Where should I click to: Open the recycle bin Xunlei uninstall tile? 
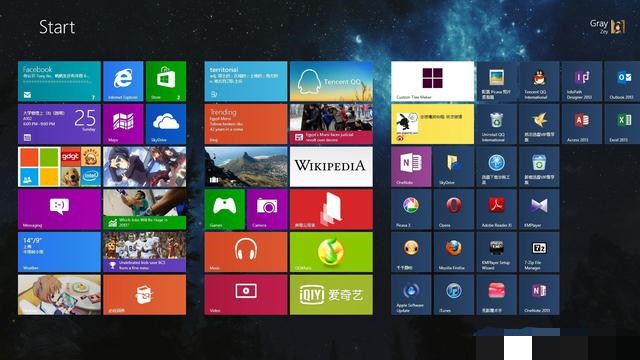(539, 167)
